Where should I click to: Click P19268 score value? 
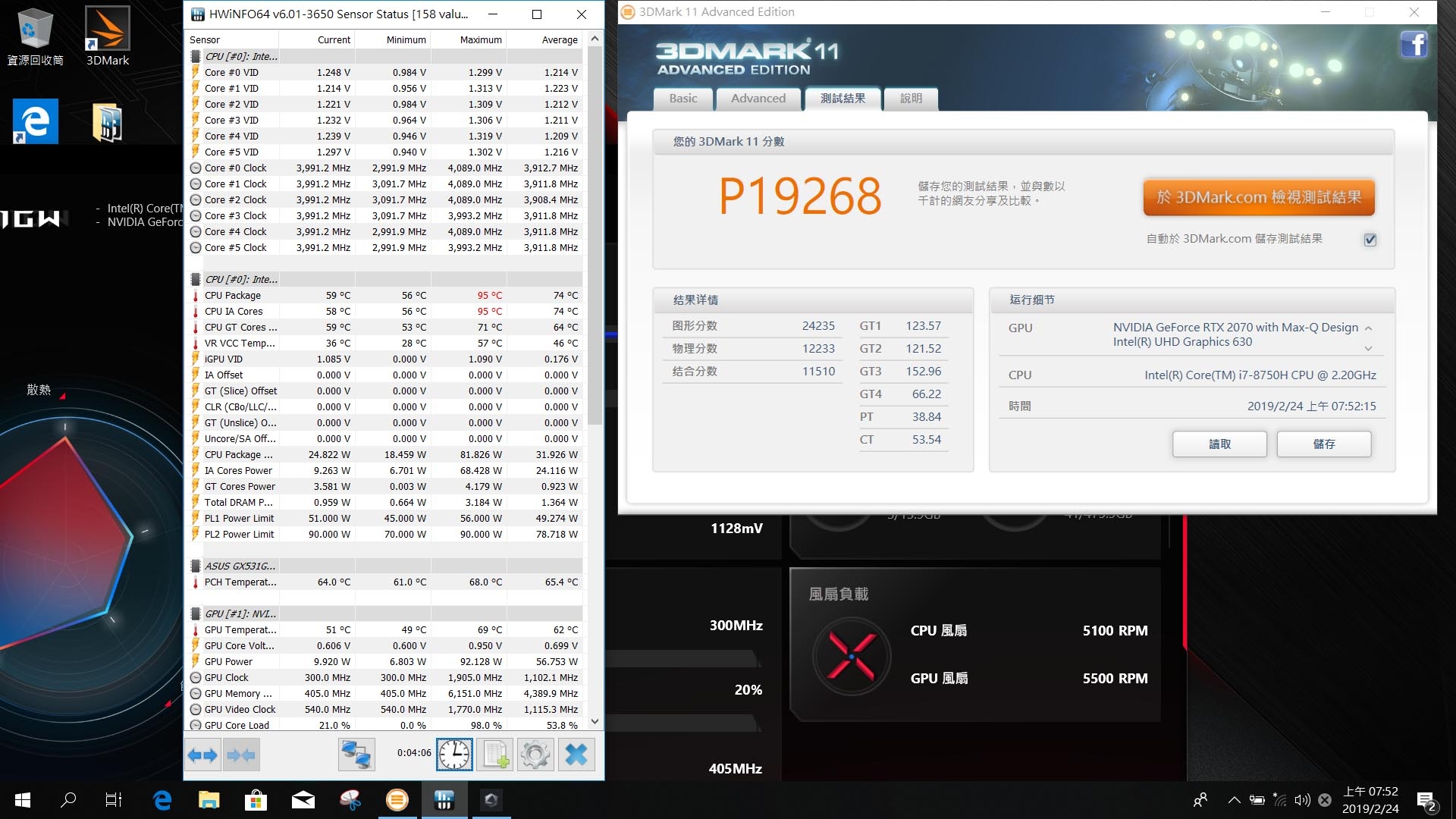coord(800,196)
